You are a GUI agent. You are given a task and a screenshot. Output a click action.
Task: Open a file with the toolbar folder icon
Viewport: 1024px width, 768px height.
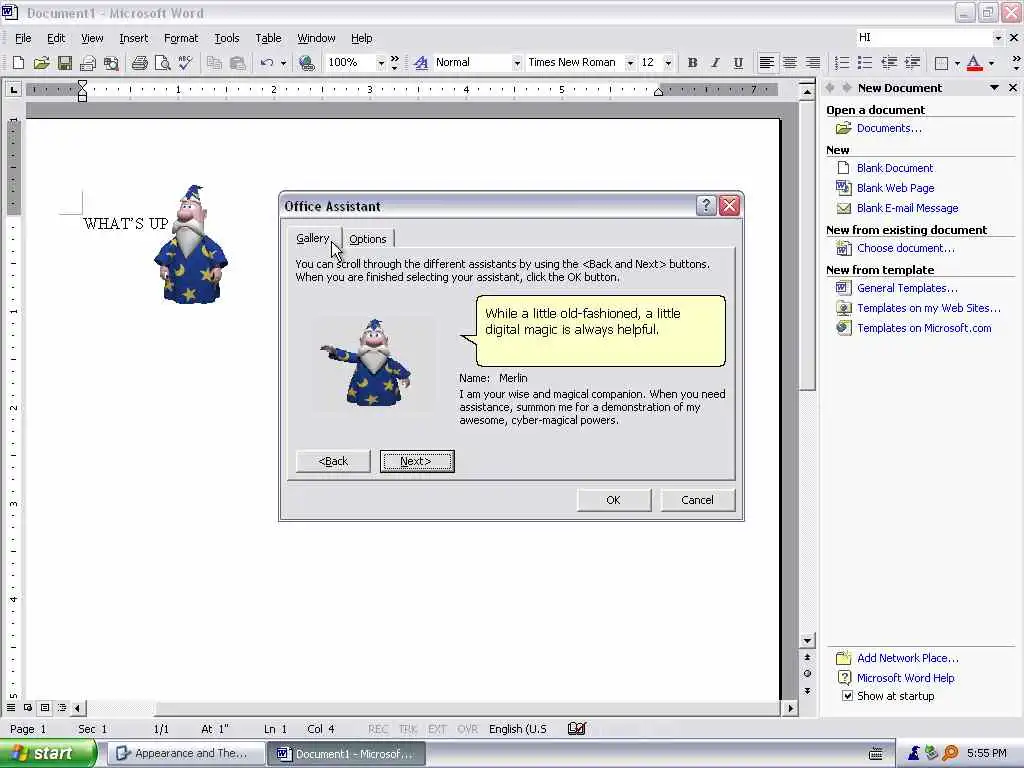[x=41, y=63]
